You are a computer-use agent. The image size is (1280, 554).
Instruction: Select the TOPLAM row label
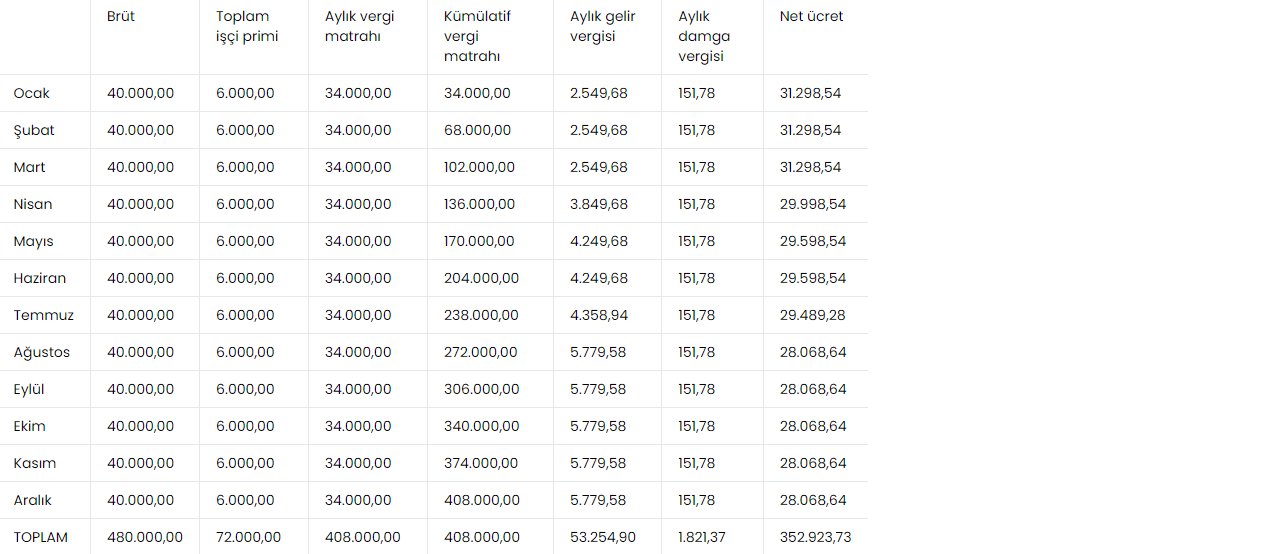click(41, 537)
